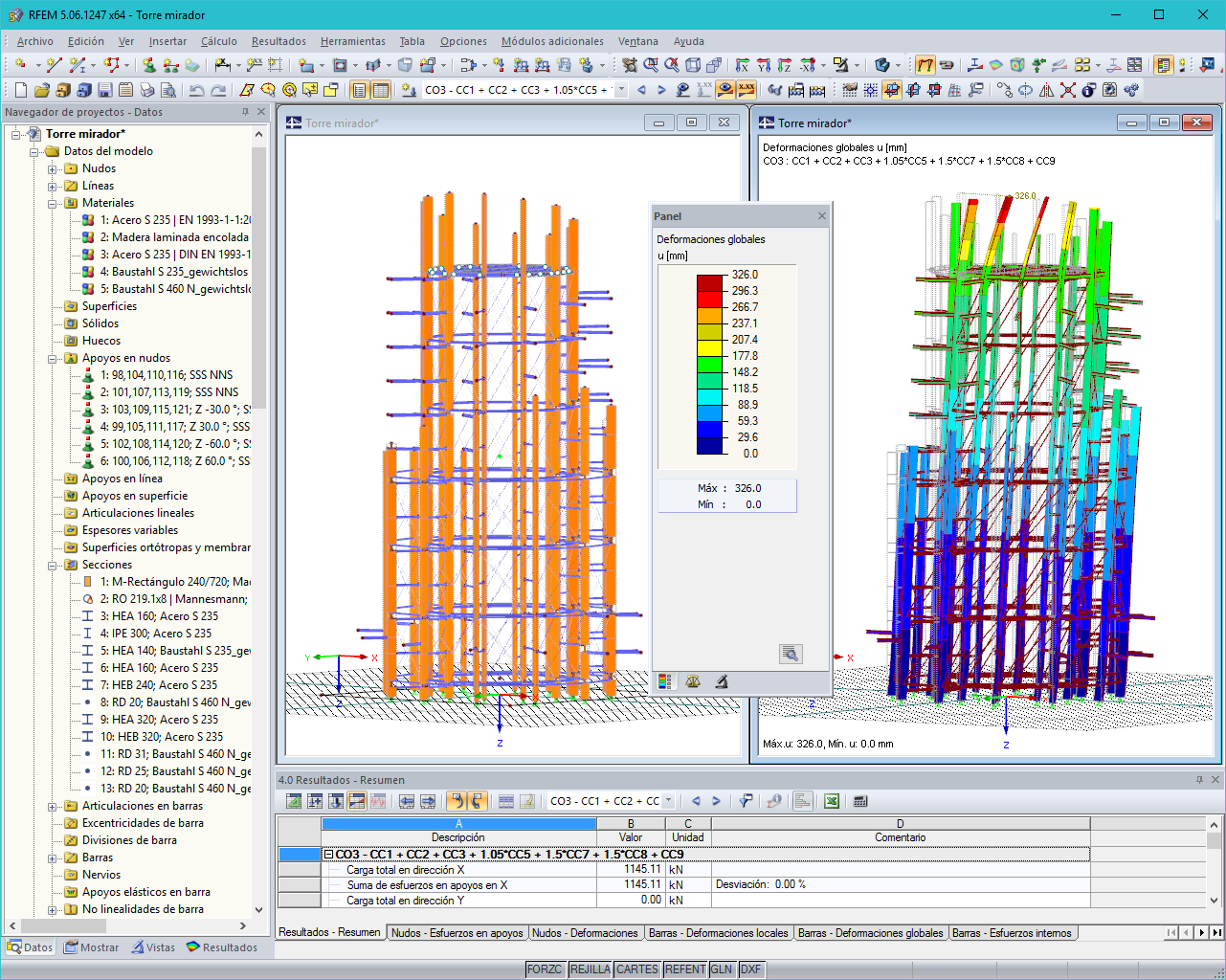Open the calculator tool in results toolbar
The image size is (1226, 980).
(x=862, y=801)
